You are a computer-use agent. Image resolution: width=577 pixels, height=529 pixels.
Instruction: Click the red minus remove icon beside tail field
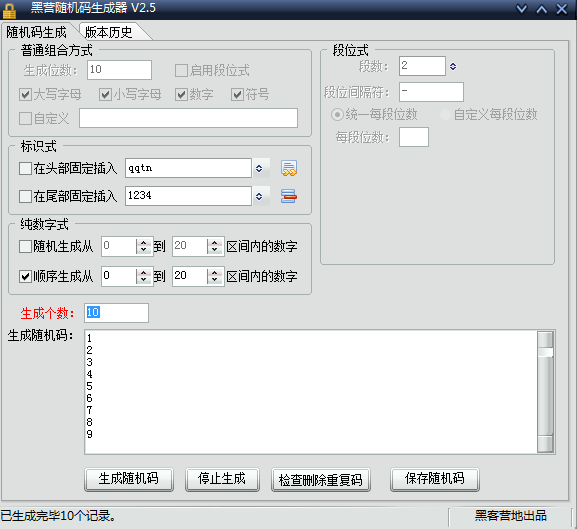(289, 196)
